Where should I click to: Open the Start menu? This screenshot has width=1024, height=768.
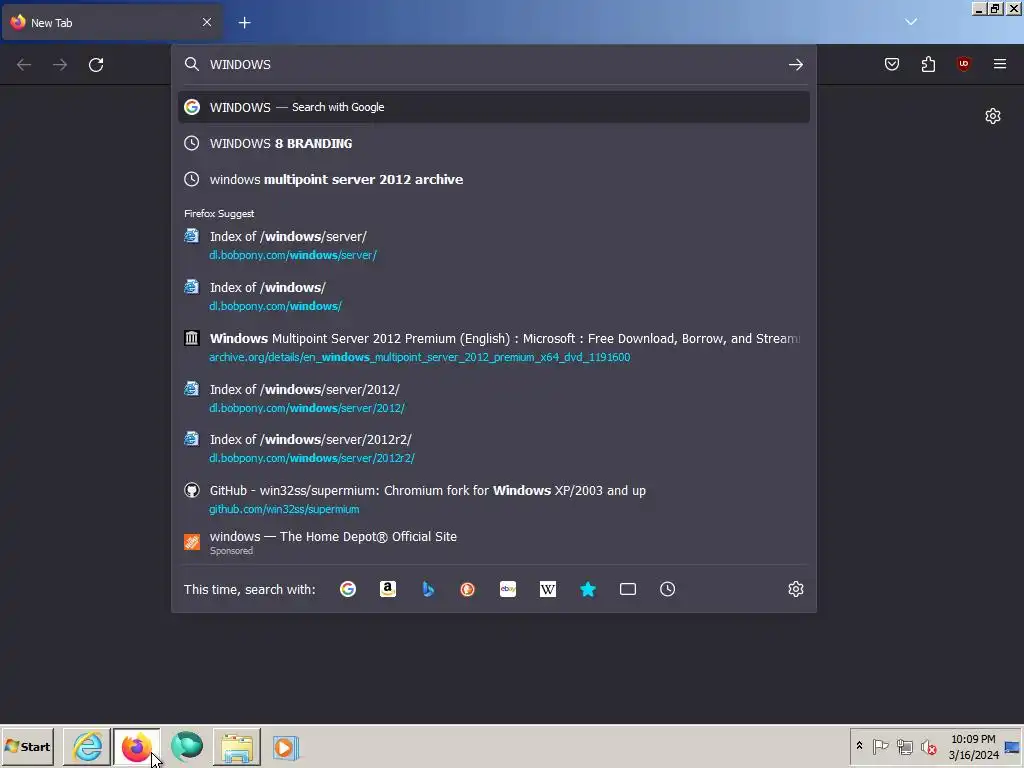click(27, 746)
